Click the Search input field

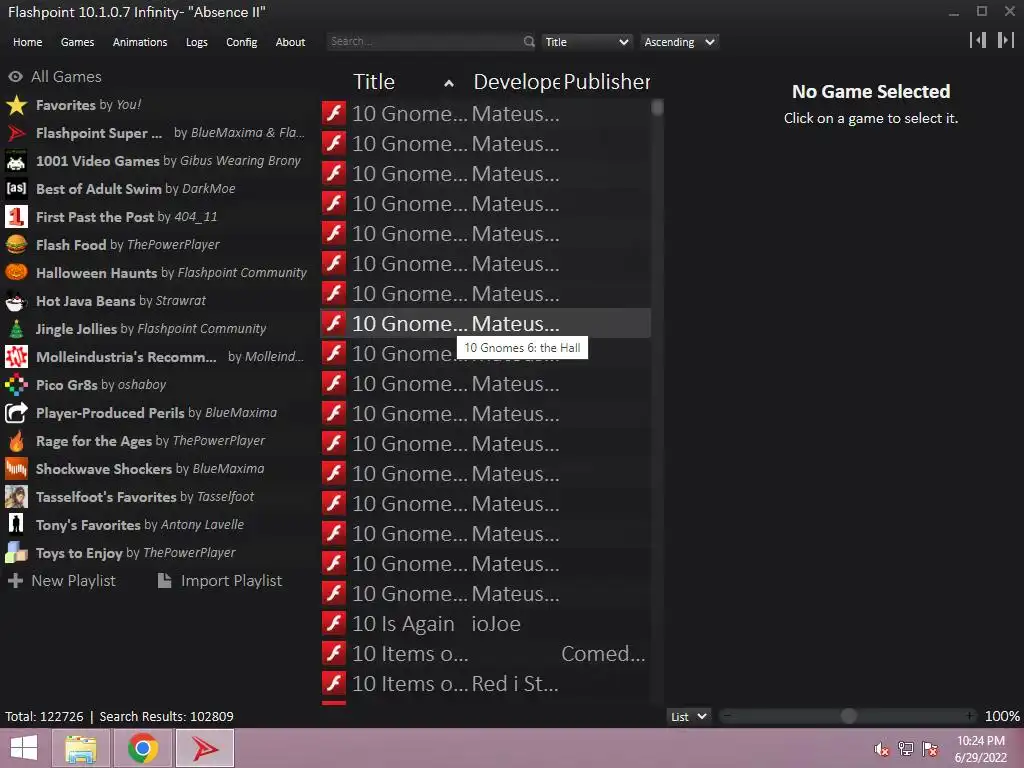(x=424, y=41)
